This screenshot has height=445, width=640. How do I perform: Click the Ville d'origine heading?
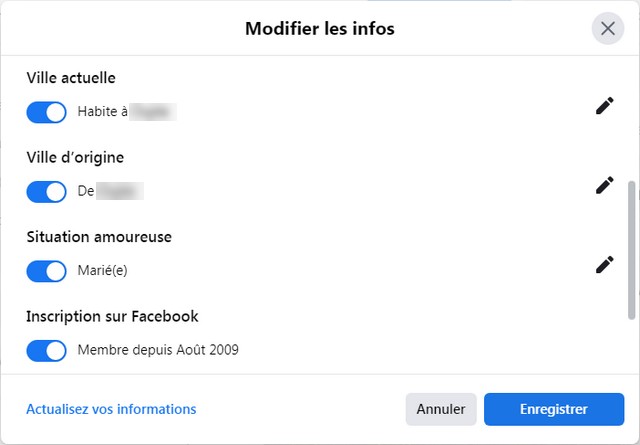[75, 158]
